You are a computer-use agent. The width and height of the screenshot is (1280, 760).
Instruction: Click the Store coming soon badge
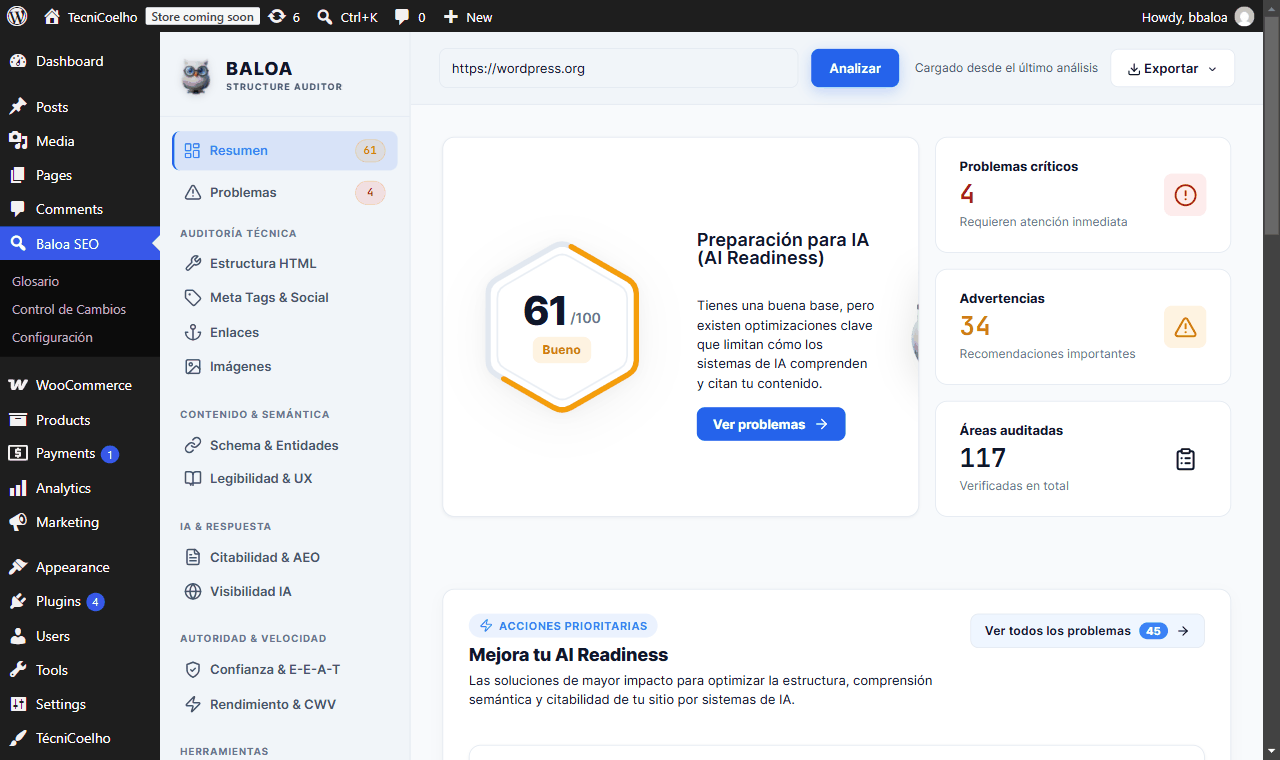[x=203, y=16]
